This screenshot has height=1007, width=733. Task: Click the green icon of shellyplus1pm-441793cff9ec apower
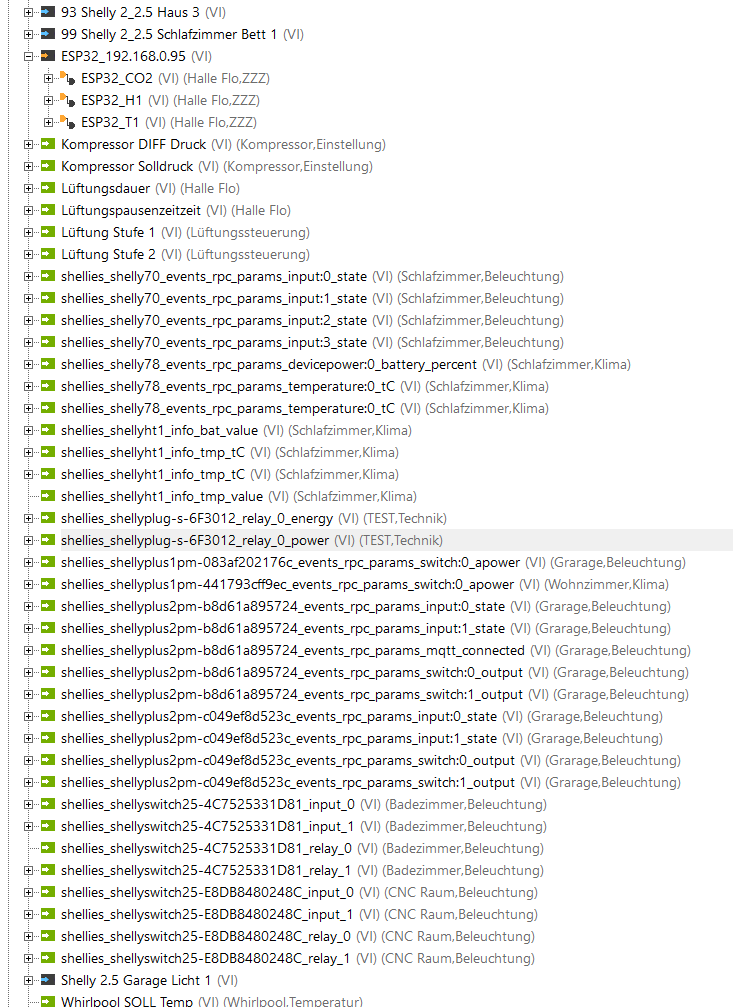pyautogui.click(x=48, y=584)
